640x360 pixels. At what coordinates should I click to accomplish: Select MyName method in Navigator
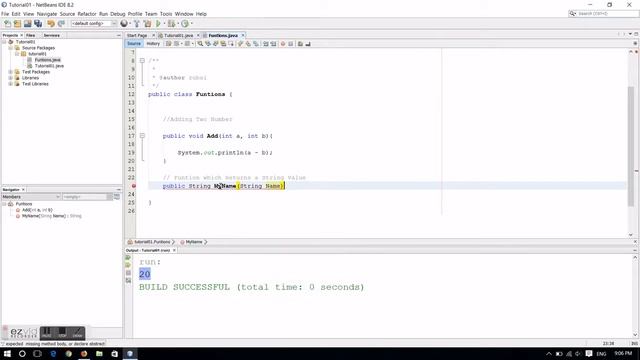pyautogui.click(x=52, y=216)
